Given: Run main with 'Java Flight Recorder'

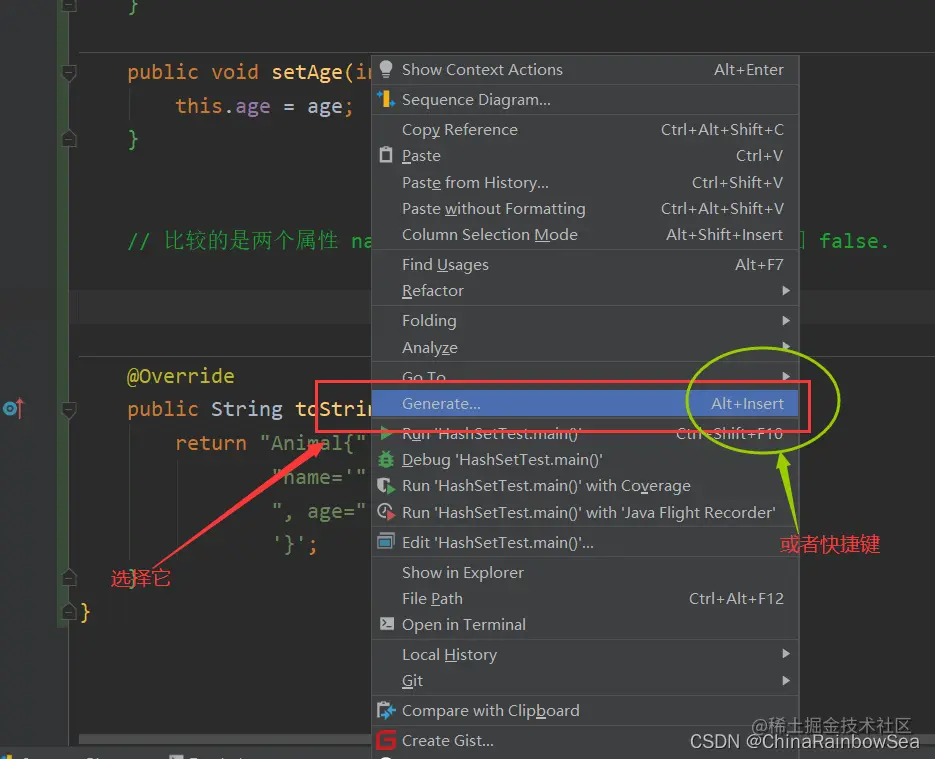Looking at the screenshot, I should [x=585, y=513].
